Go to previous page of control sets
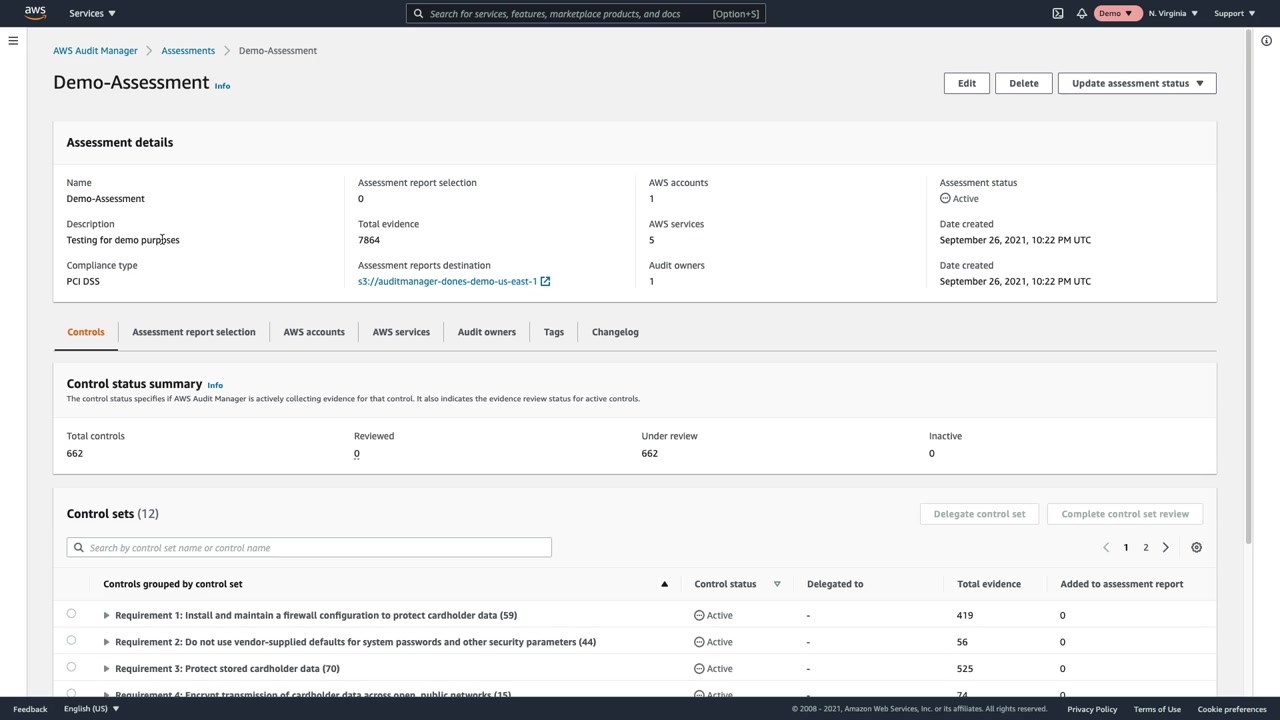Viewport: 1280px width, 720px height. pos(1106,548)
